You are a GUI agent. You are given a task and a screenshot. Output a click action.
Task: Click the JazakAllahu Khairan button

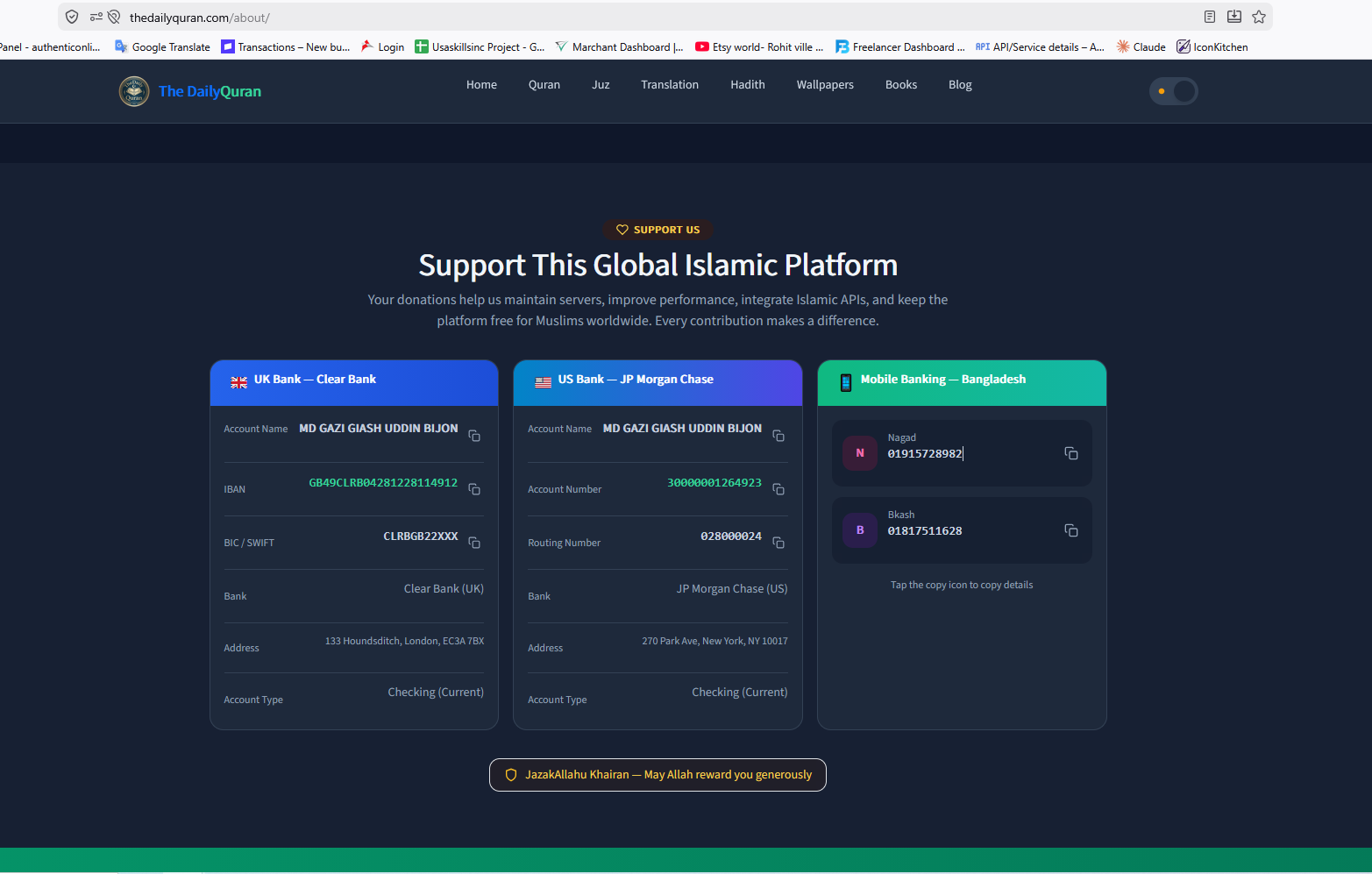coord(658,775)
